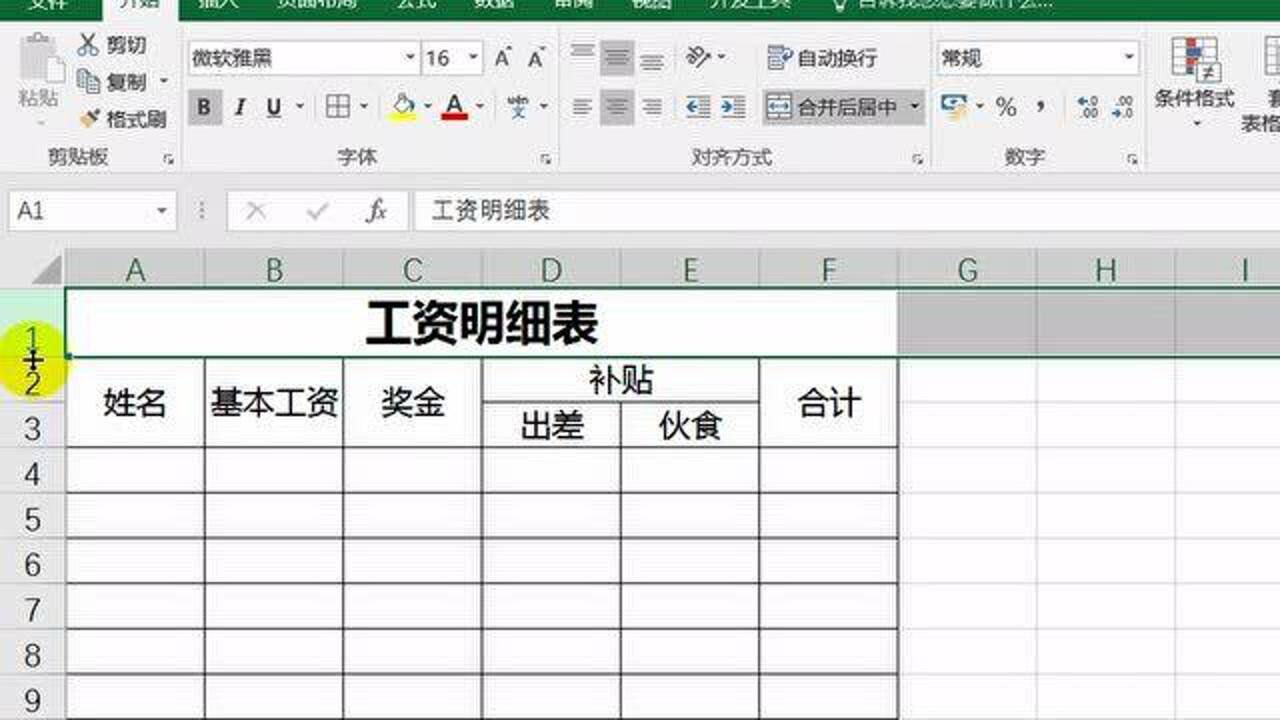Increase the cell indent
Image resolution: width=1280 pixels, height=720 pixels.
coord(733,106)
